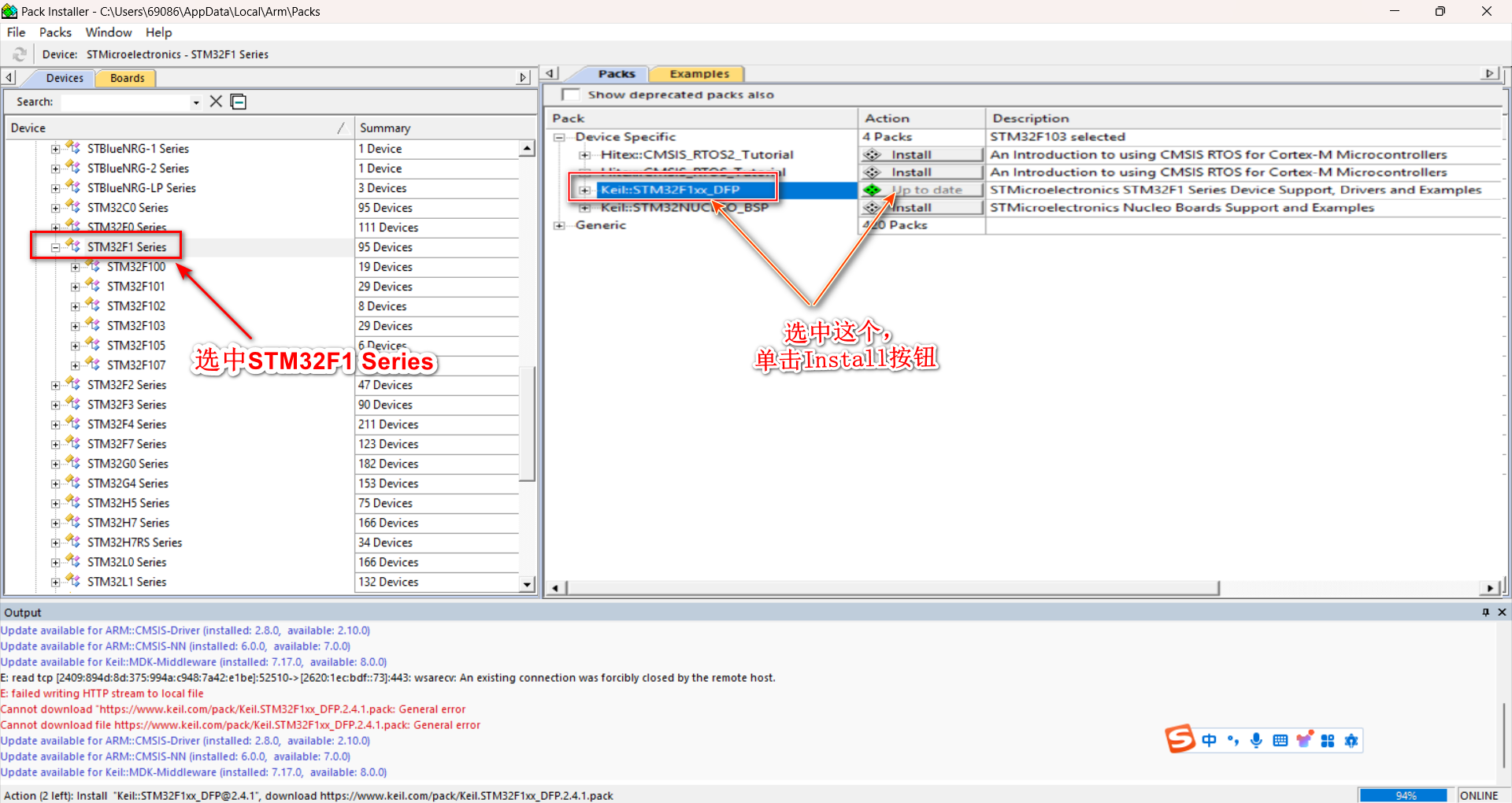
Task: Click into the Search input field
Action: [x=126, y=102]
